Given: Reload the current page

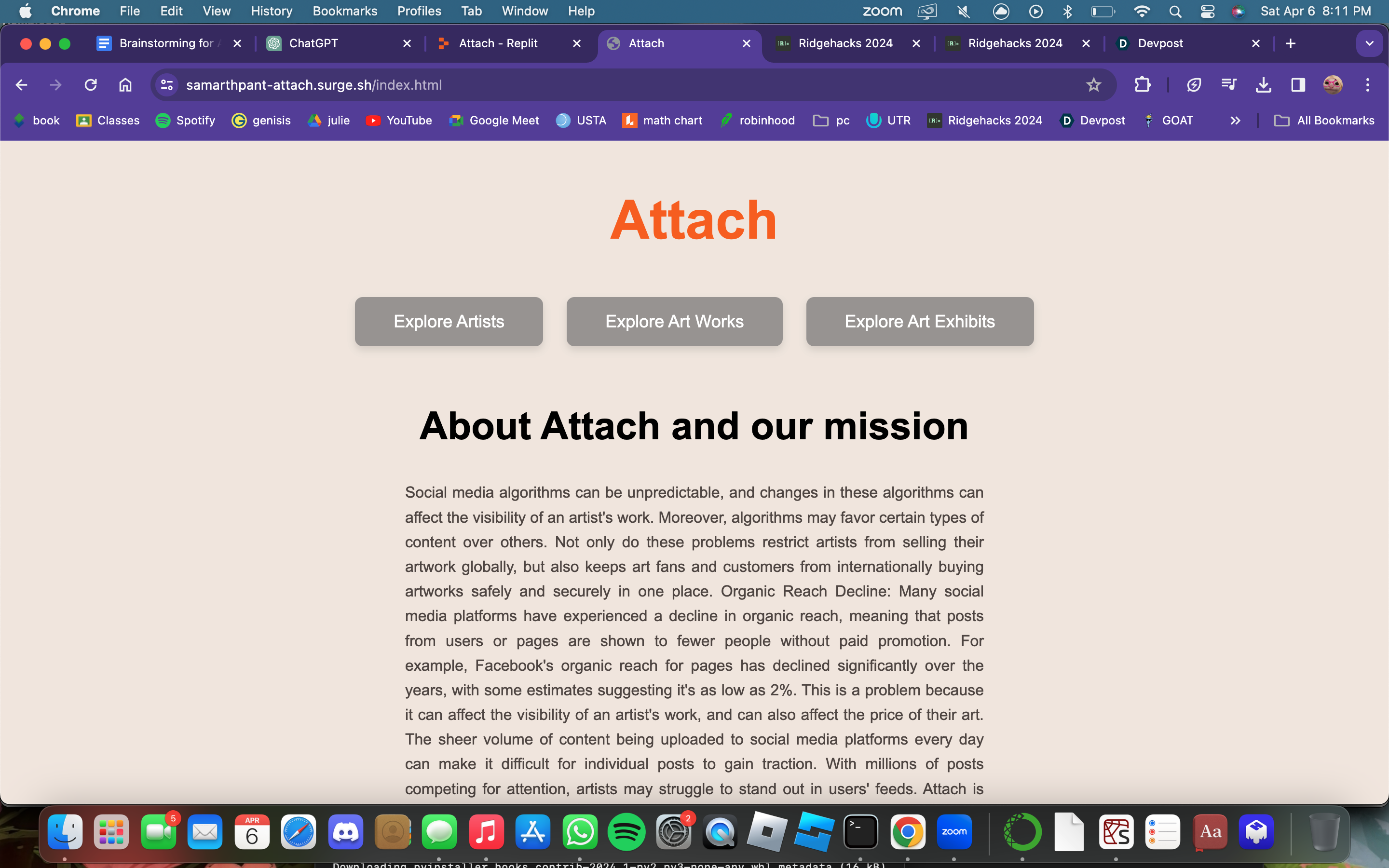Looking at the screenshot, I should [91, 85].
